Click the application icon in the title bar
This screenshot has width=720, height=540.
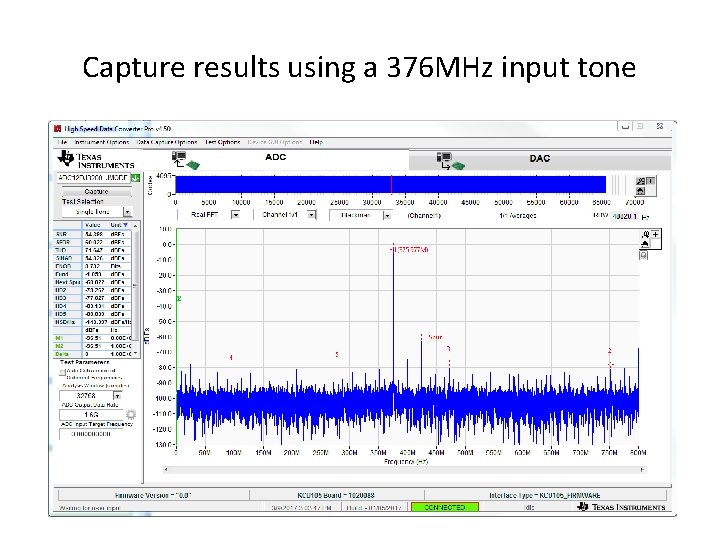pos(57,129)
